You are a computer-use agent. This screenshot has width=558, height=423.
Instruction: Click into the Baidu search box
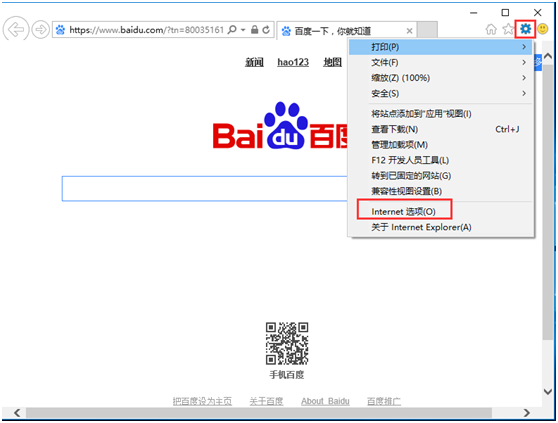(205, 189)
